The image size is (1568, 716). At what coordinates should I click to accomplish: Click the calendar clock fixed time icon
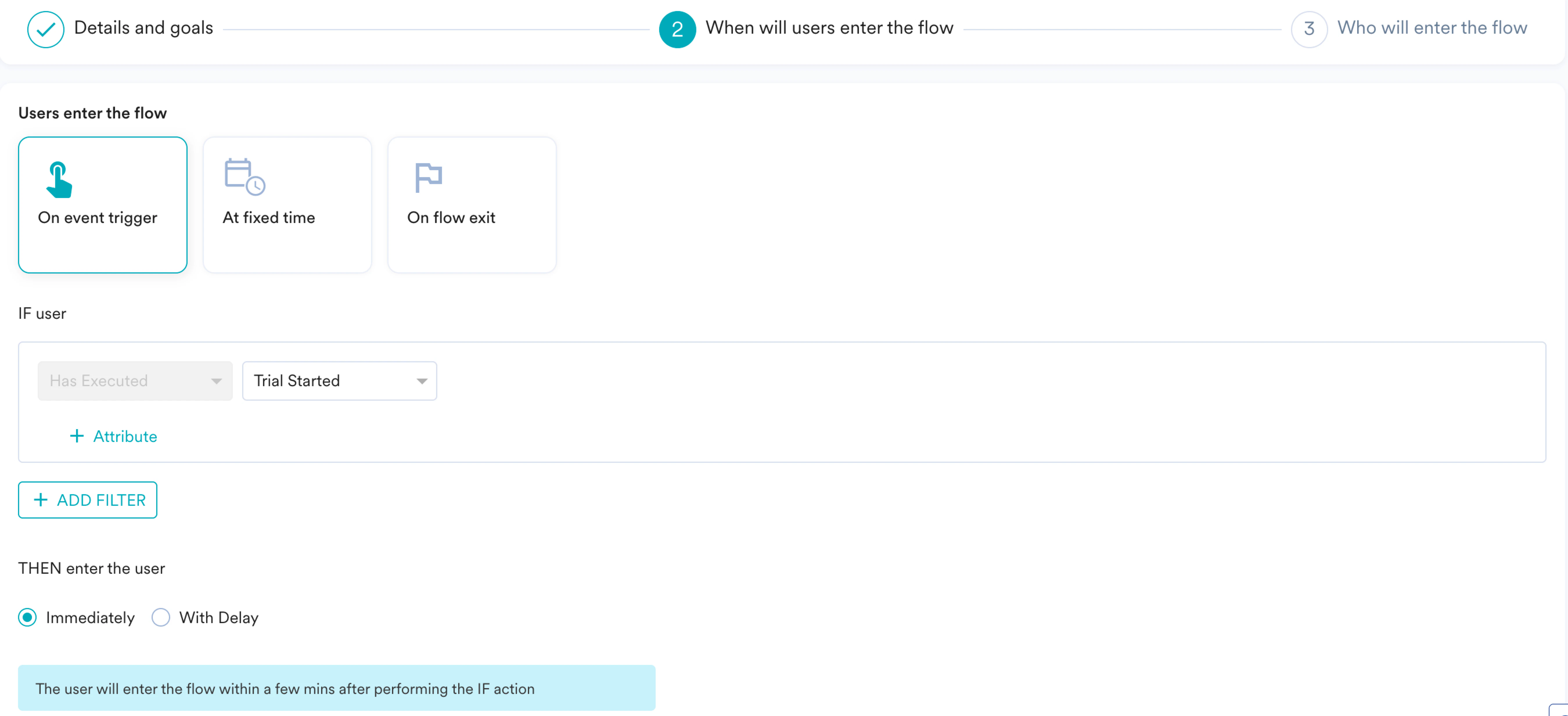245,177
